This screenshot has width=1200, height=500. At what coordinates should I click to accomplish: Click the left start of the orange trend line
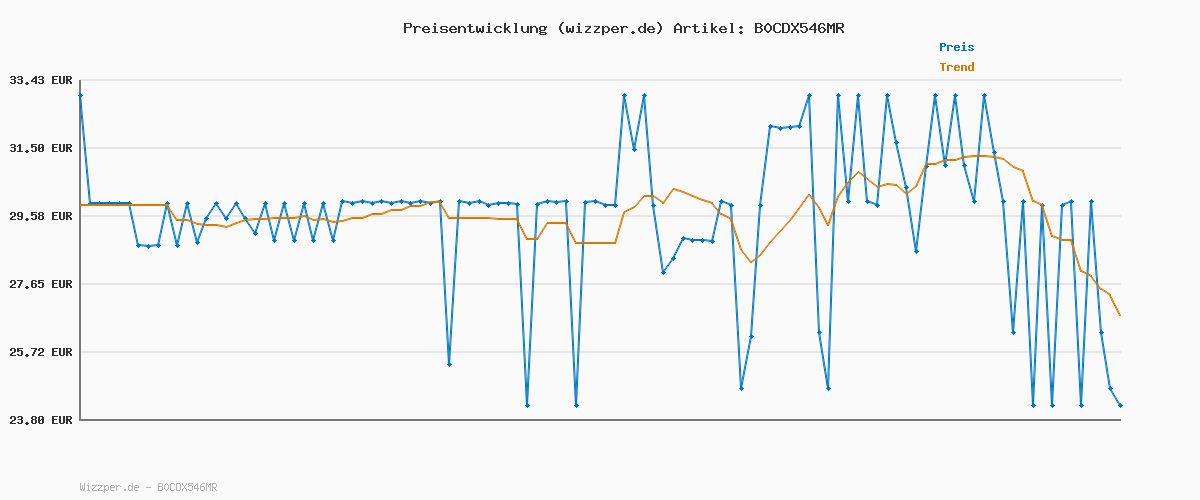click(81, 205)
